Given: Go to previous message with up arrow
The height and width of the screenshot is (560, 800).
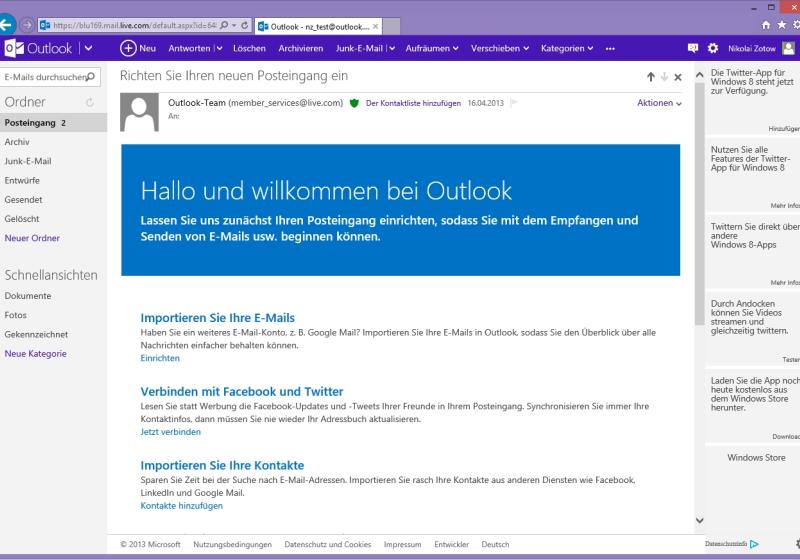Looking at the screenshot, I should [651, 77].
